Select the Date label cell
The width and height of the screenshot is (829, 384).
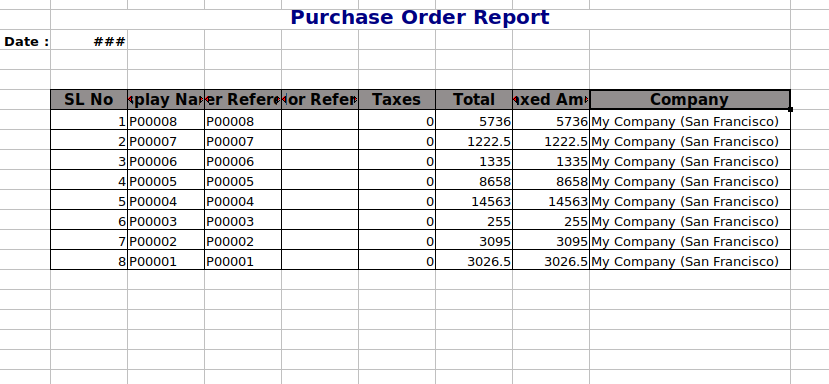25,41
